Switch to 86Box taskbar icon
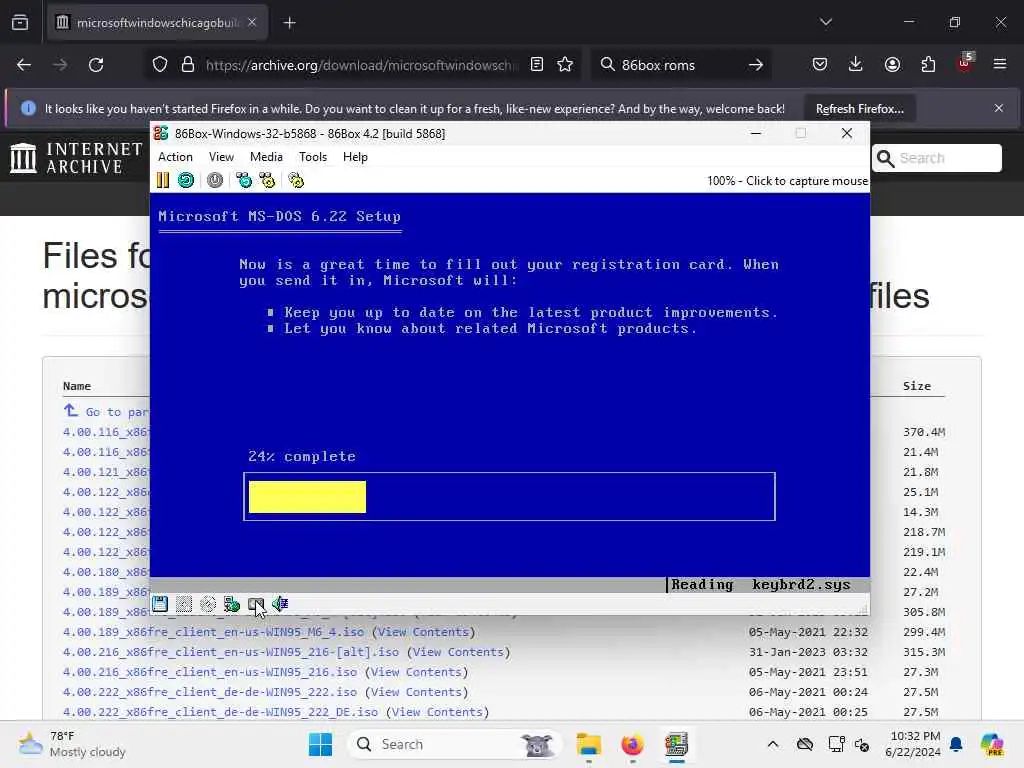The image size is (1024, 768). tap(677, 744)
